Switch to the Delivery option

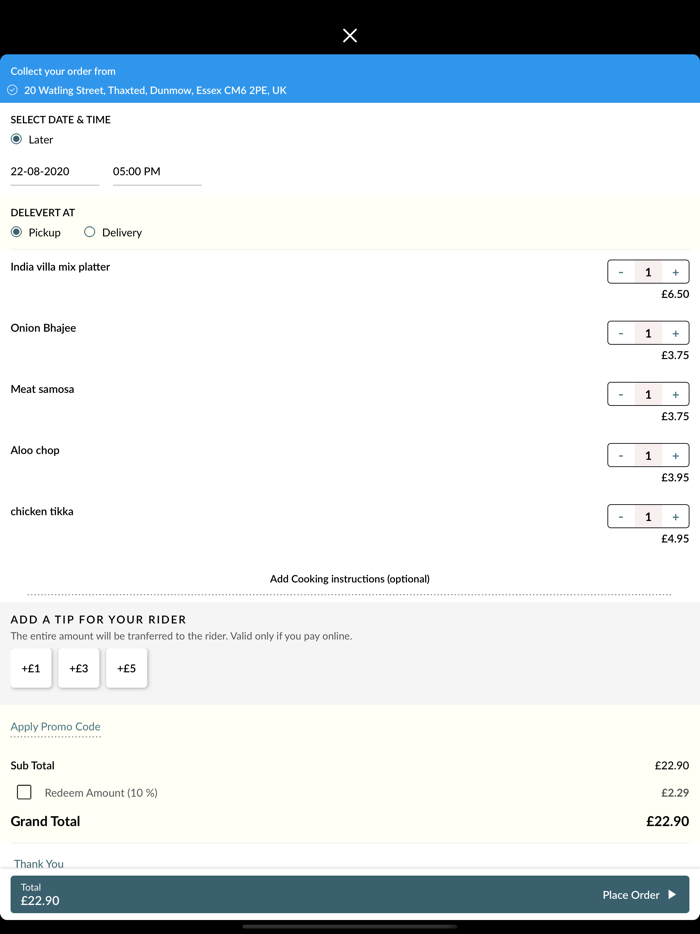coord(90,232)
